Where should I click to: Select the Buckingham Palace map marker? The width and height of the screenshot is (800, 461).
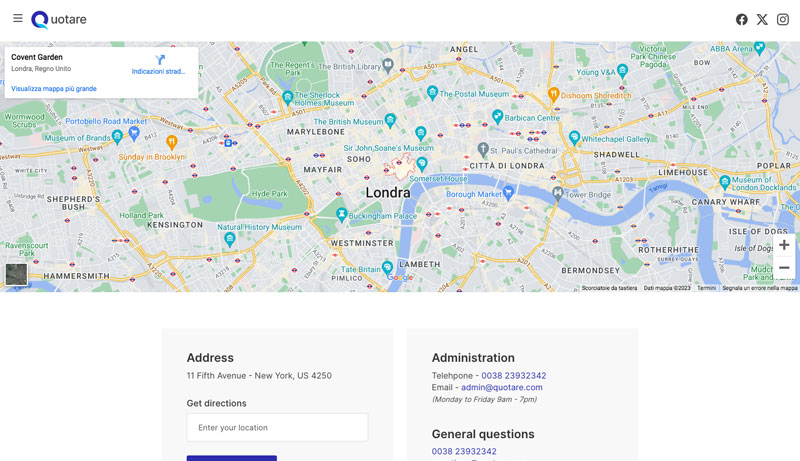pyautogui.click(x=342, y=214)
